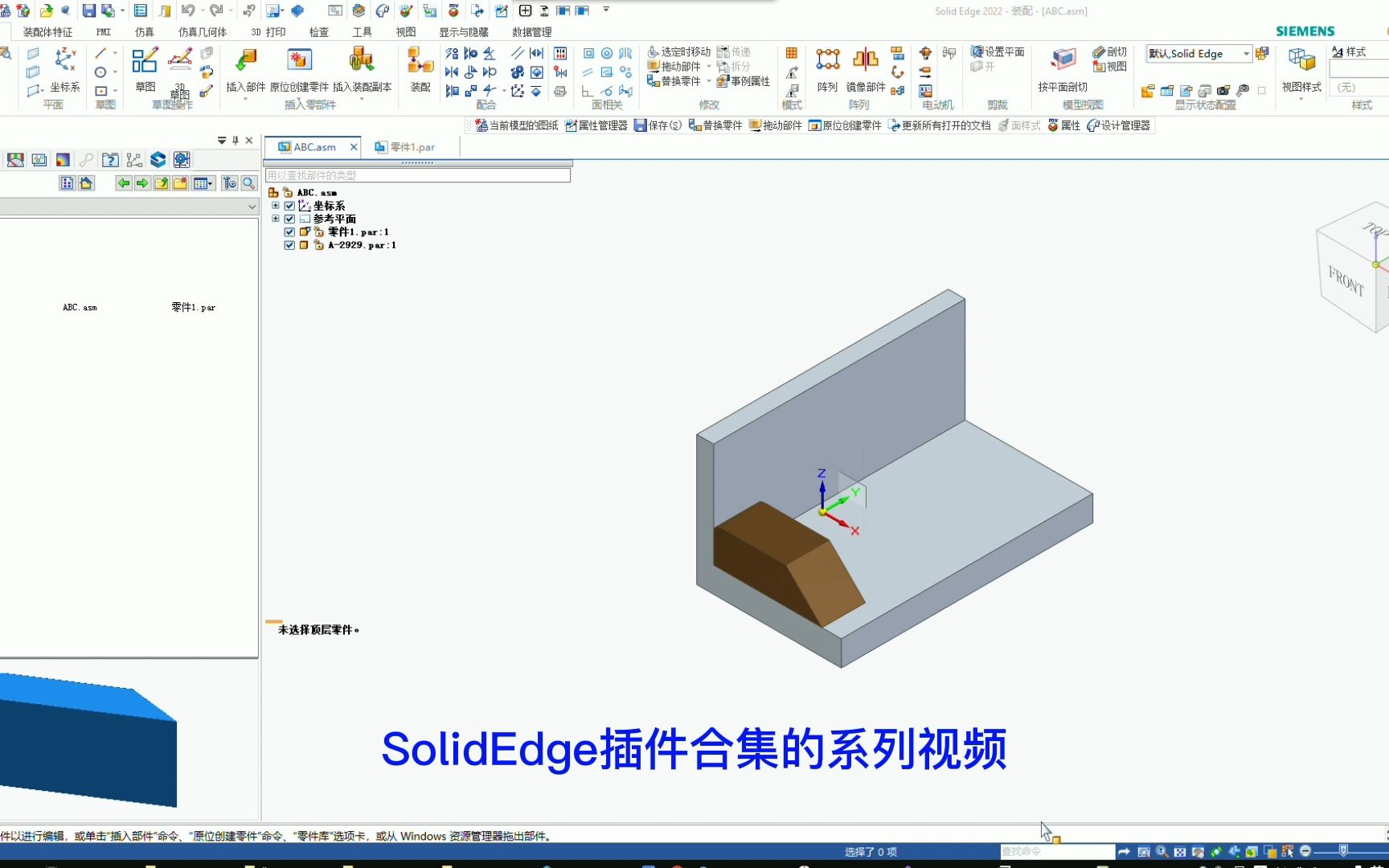Switch to the 工具 ribbon tab

[363, 31]
